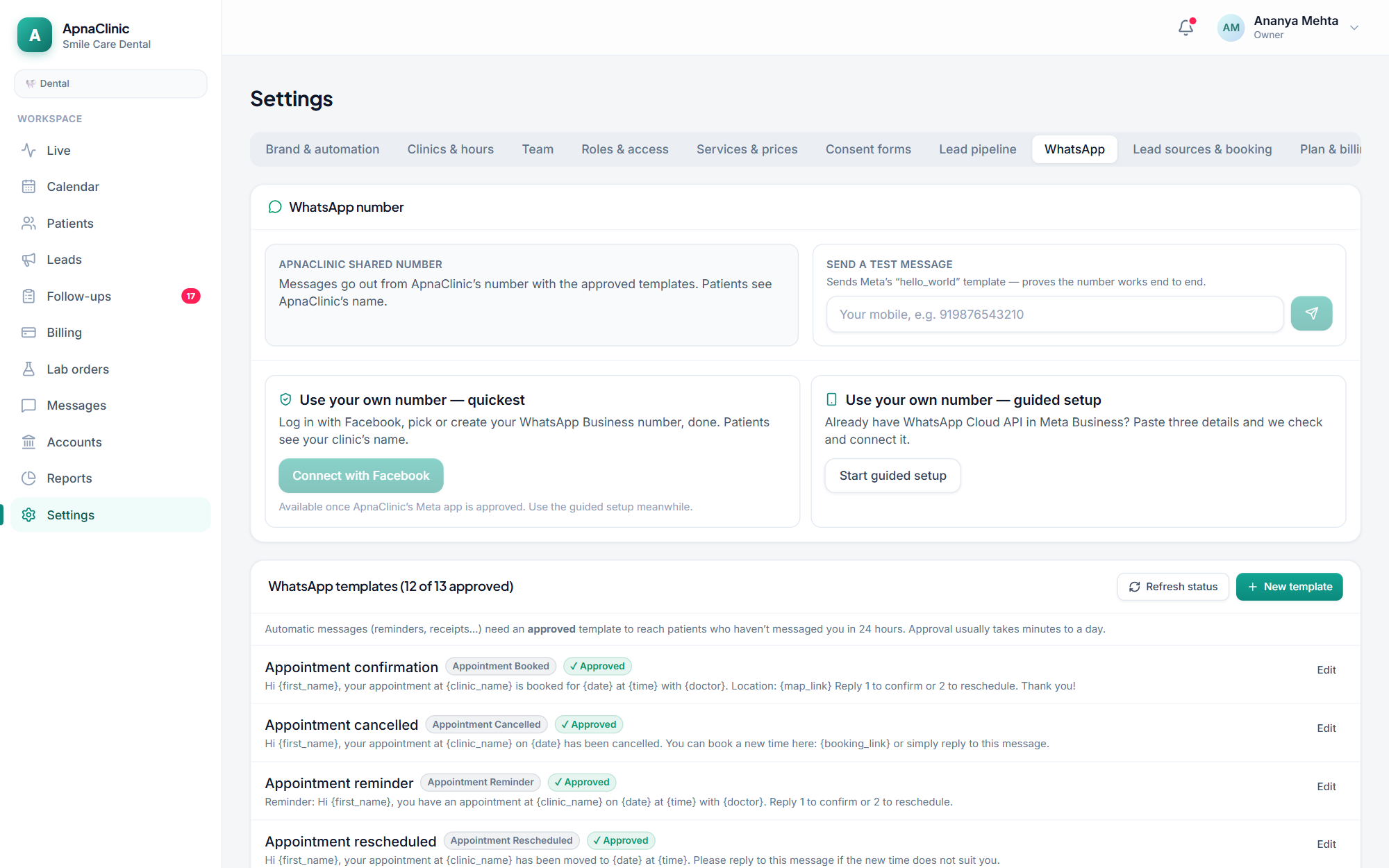Open the Dental specialty selector
1389x868 pixels.
(110, 83)
